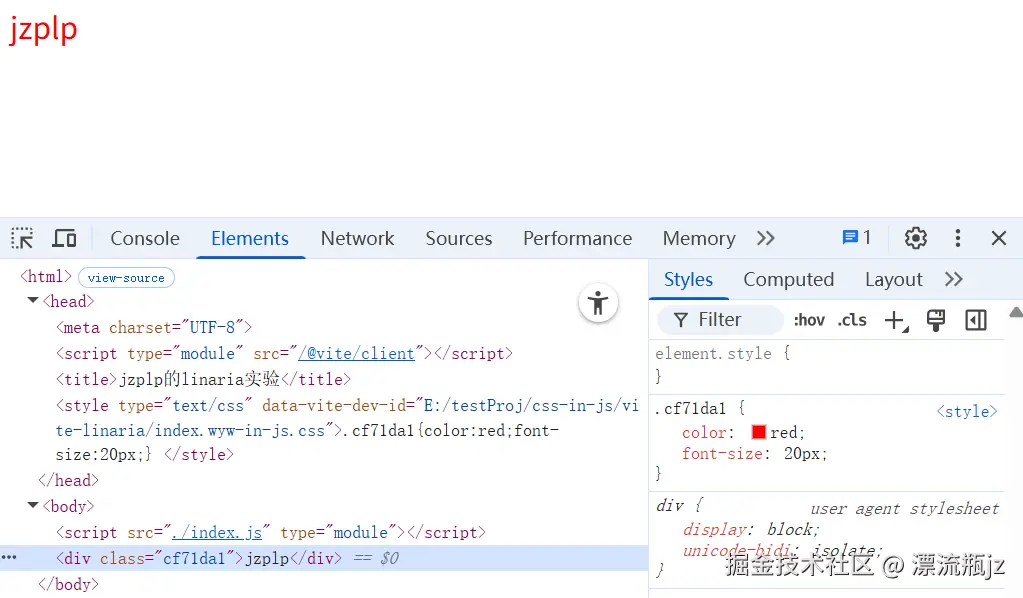This screenshot has width=1023, height=598.
Task: Open the Network panel
Action: pyautogui.click(x=357, y=238)
